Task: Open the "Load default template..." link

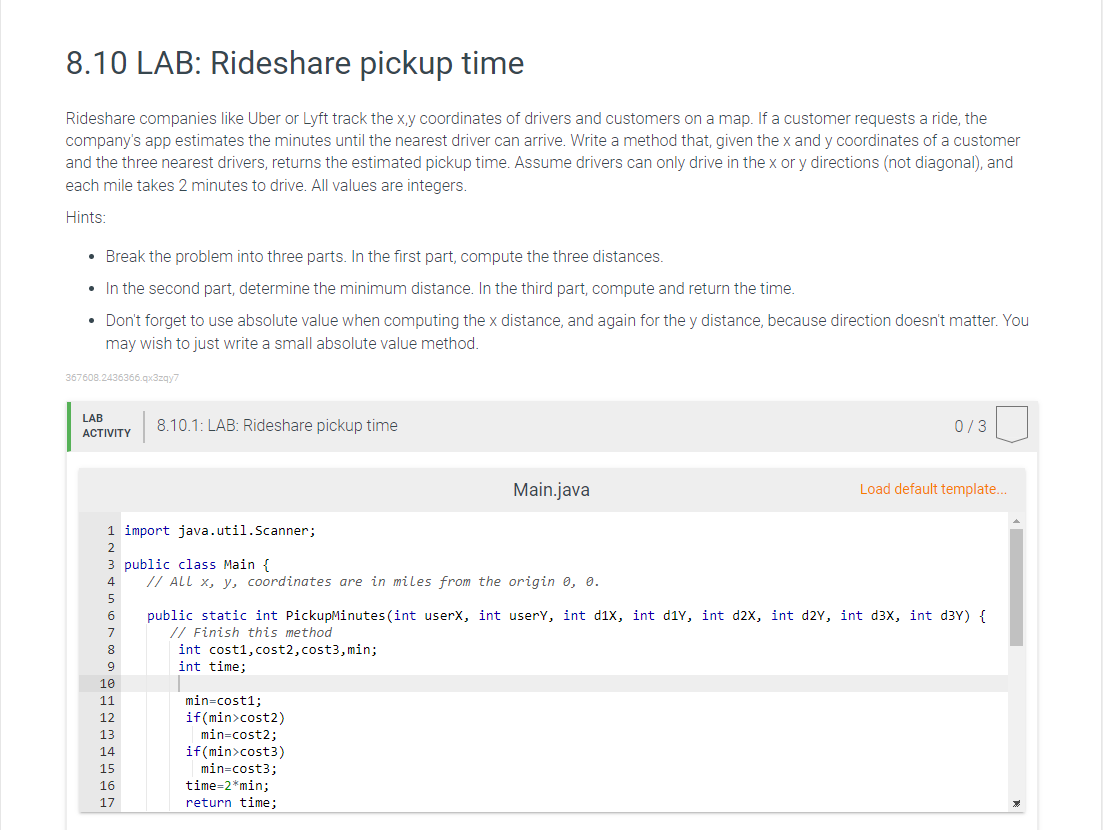Action: point(932,489)
